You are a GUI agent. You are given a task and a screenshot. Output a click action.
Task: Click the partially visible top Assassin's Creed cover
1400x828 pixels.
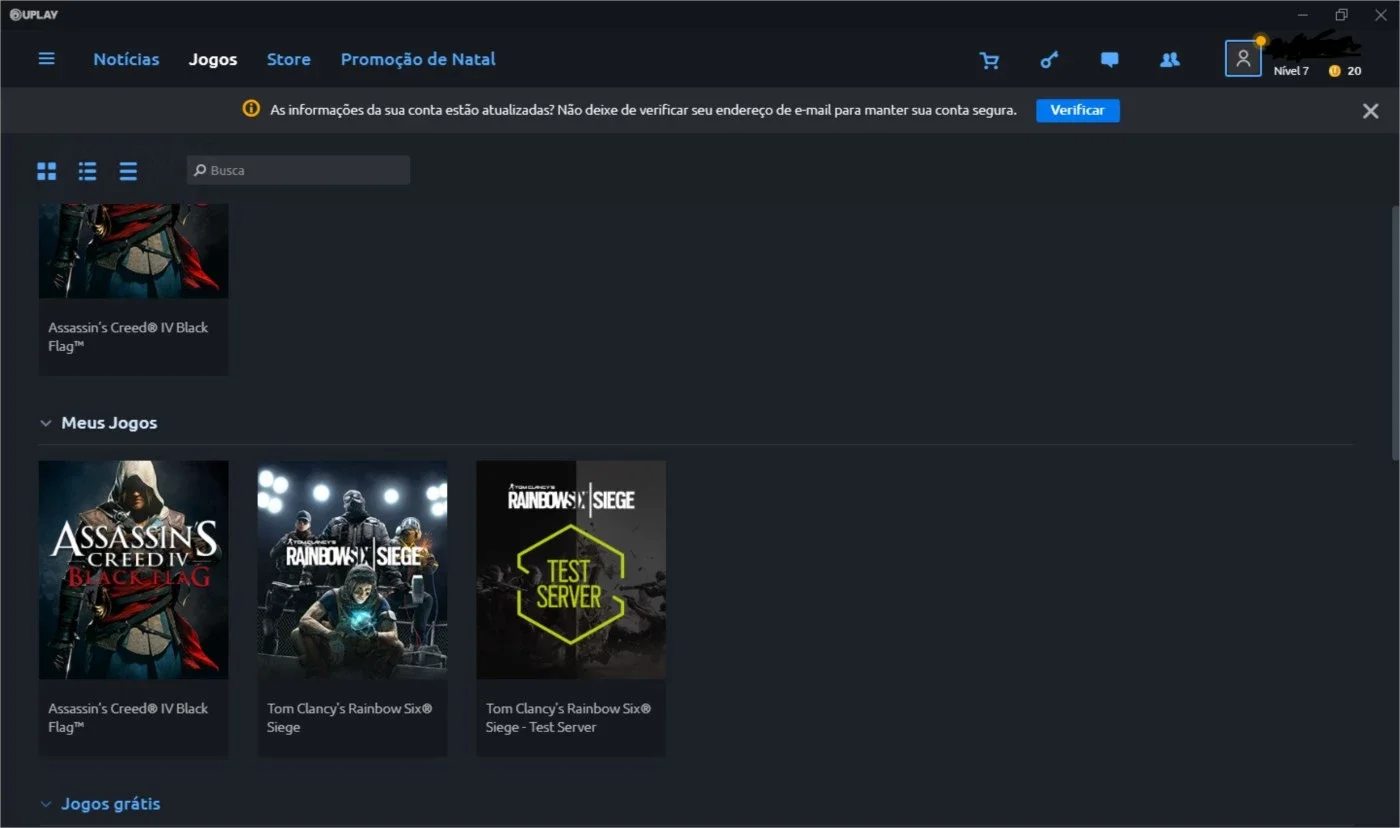click(133, 250)
